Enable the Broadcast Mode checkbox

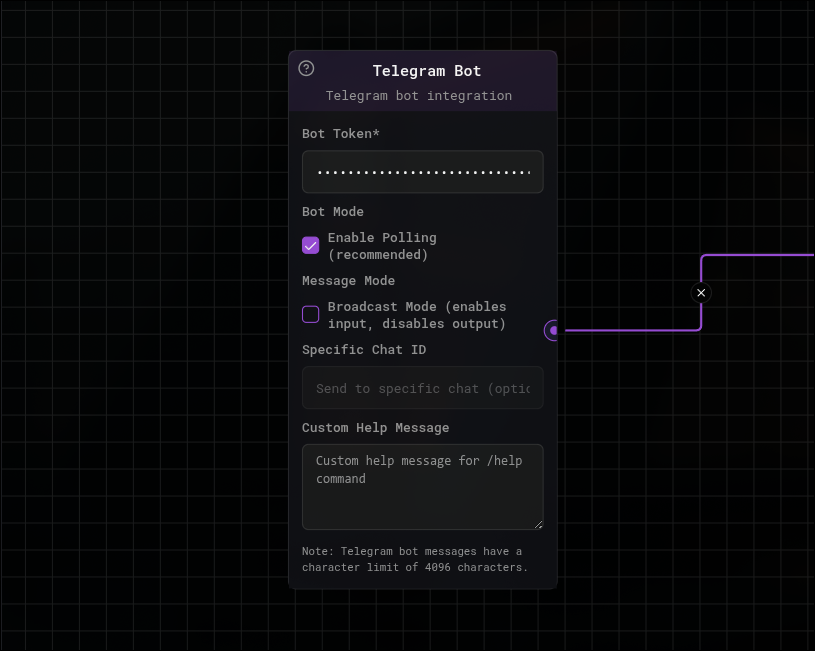[310, 315]
